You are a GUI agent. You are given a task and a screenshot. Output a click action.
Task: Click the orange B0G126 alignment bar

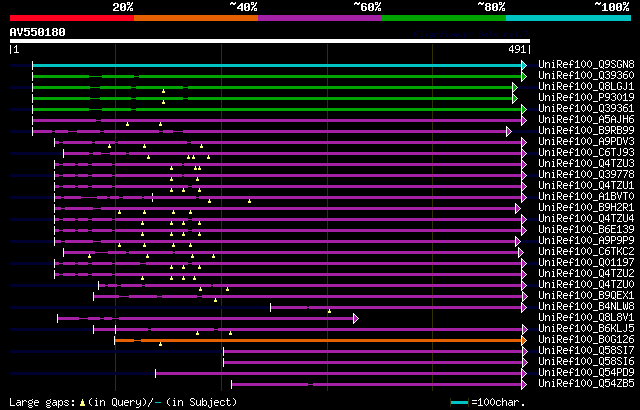318,340
